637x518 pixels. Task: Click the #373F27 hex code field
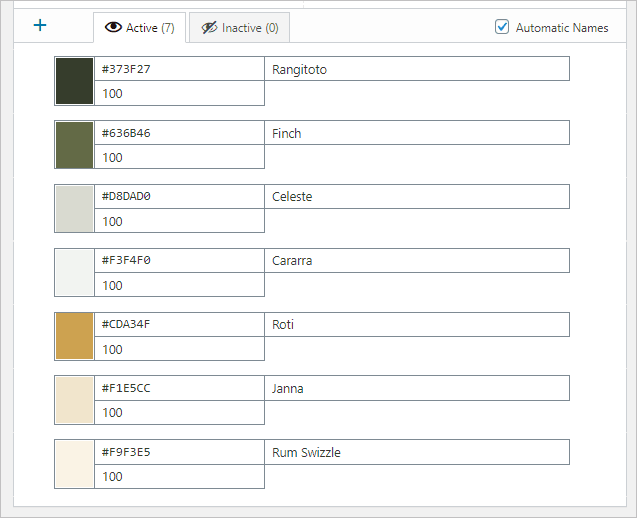[x=179, y=69]
